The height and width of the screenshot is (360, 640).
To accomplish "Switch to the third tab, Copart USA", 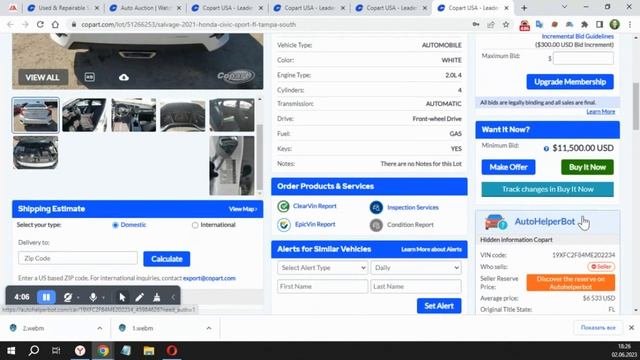I will click(227, 8).
